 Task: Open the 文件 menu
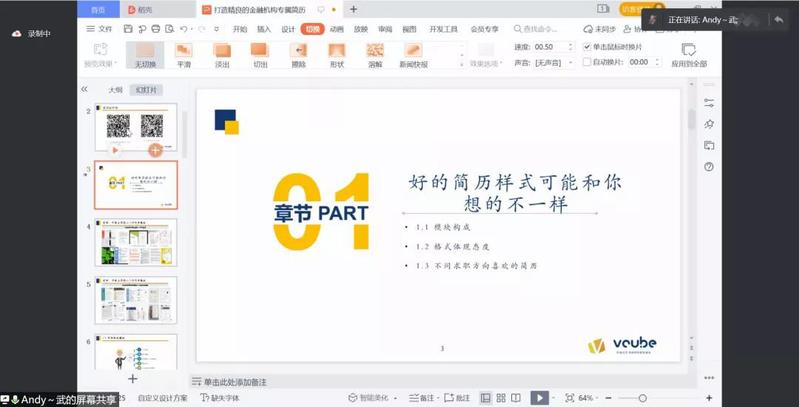(x=100, y=29)
